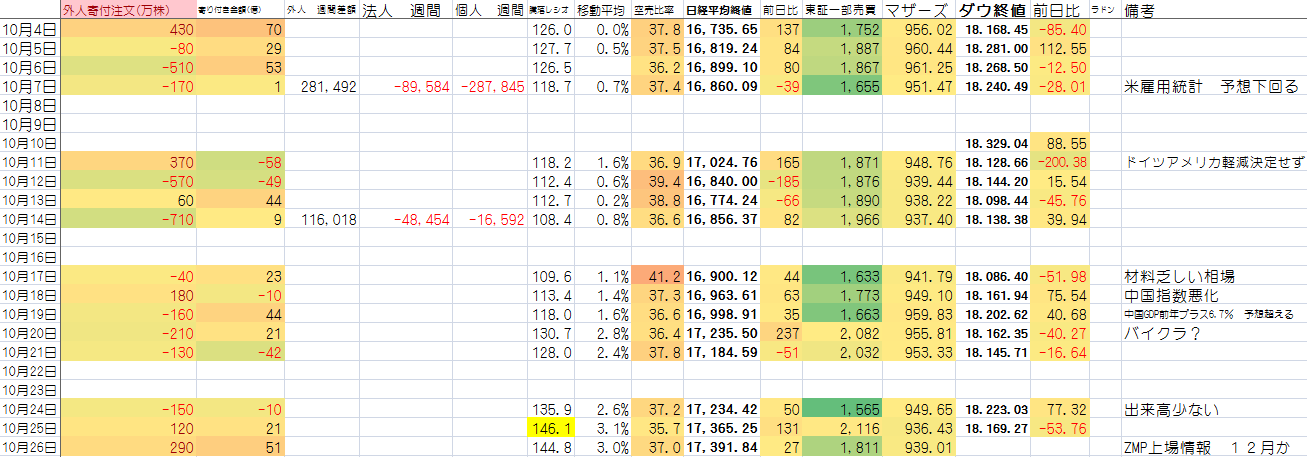This screenshot has height=457, width=1307.
Task: Click the Nikkei value 17,391.84
Action: 721,447
